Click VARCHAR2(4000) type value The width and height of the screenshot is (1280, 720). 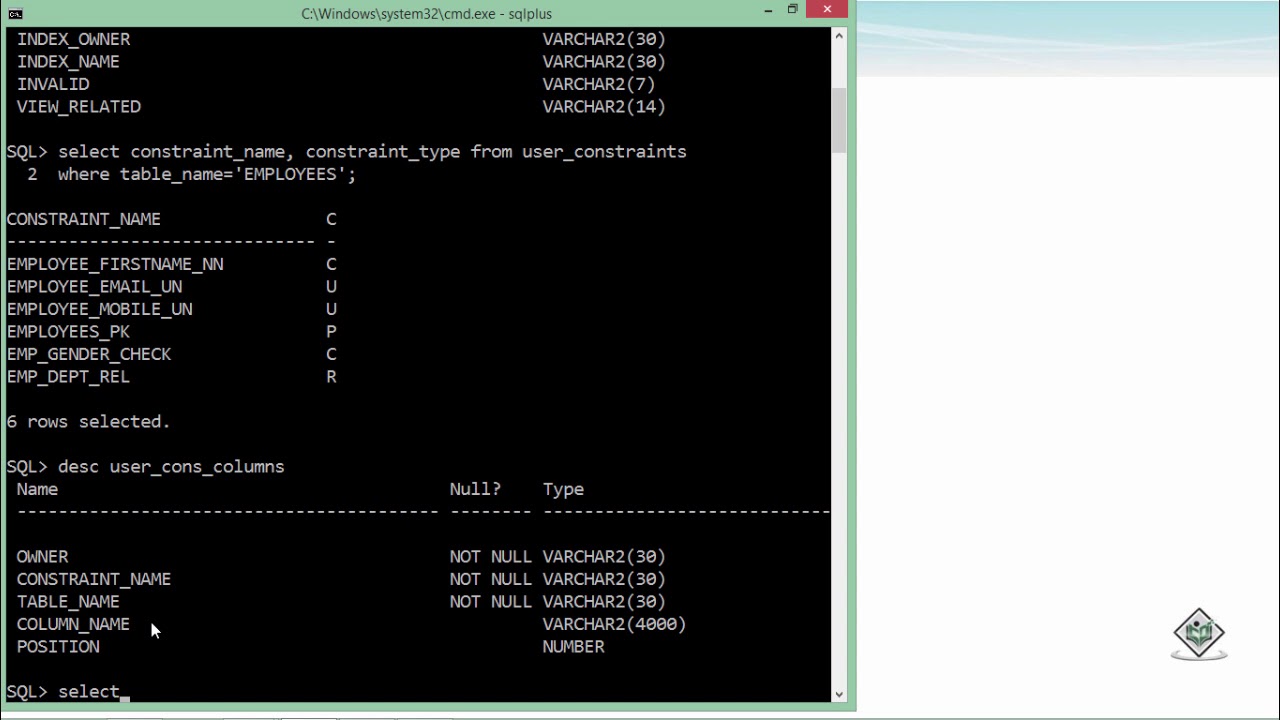pos(614,624)
